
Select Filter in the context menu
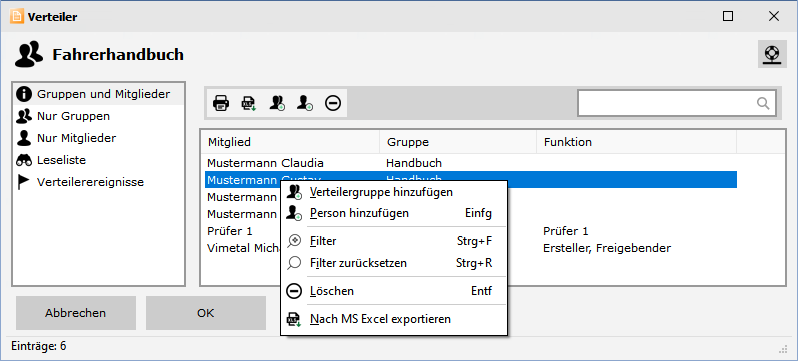pyautogui.click(x=394, y=241)
